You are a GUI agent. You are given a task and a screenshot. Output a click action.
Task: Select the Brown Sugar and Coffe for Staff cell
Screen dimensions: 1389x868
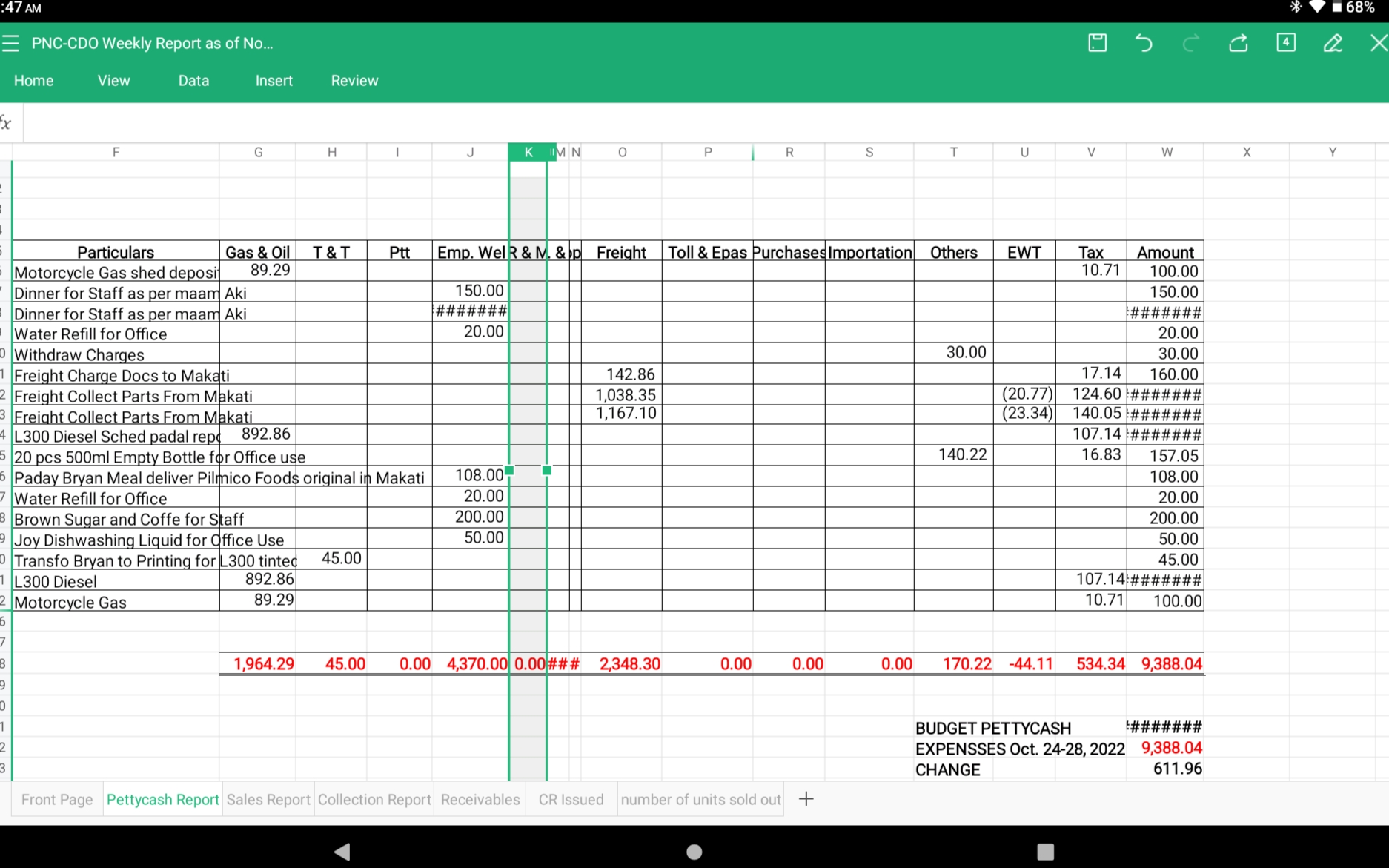coord(116,519)
